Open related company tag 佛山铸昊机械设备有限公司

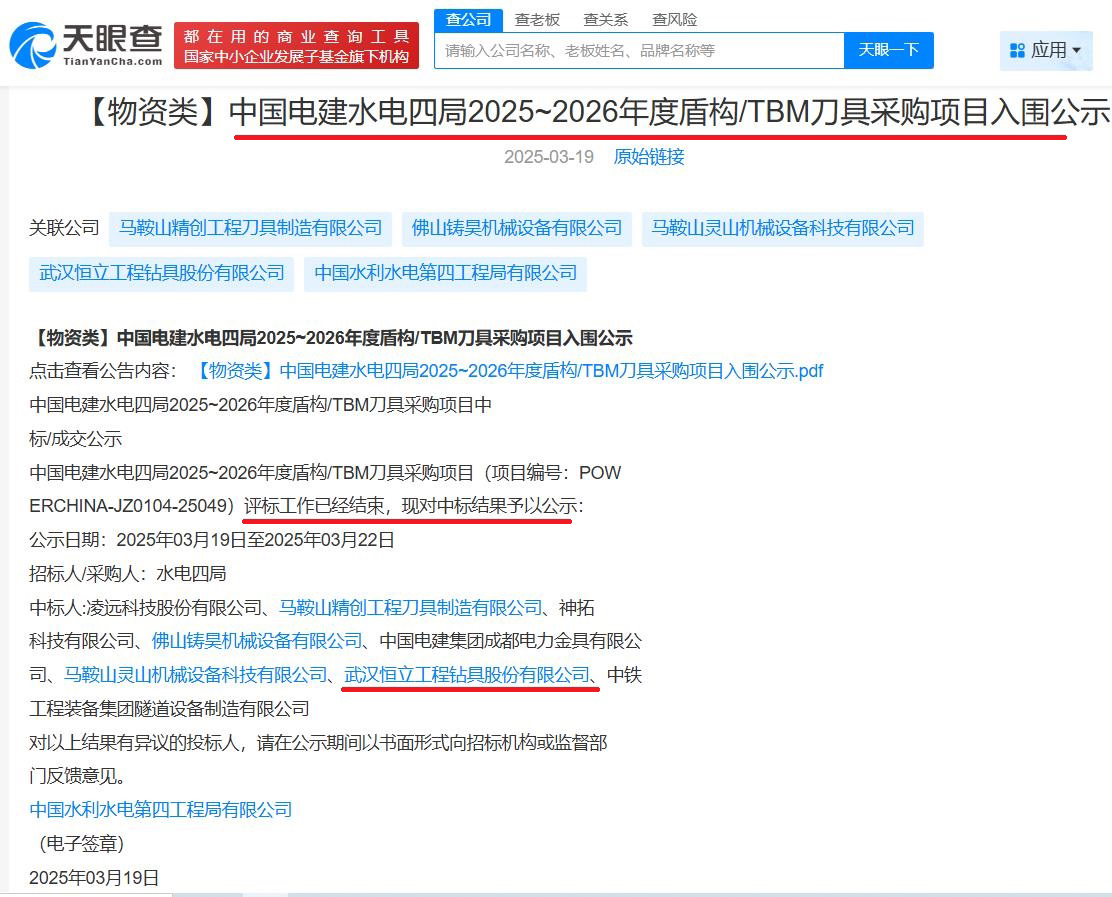coord(517,228)
